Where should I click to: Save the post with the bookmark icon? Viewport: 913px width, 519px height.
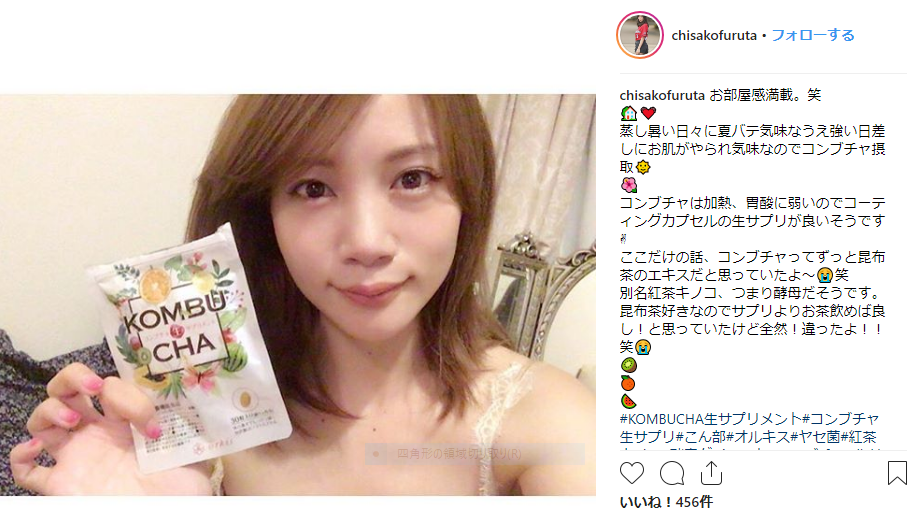897,473
